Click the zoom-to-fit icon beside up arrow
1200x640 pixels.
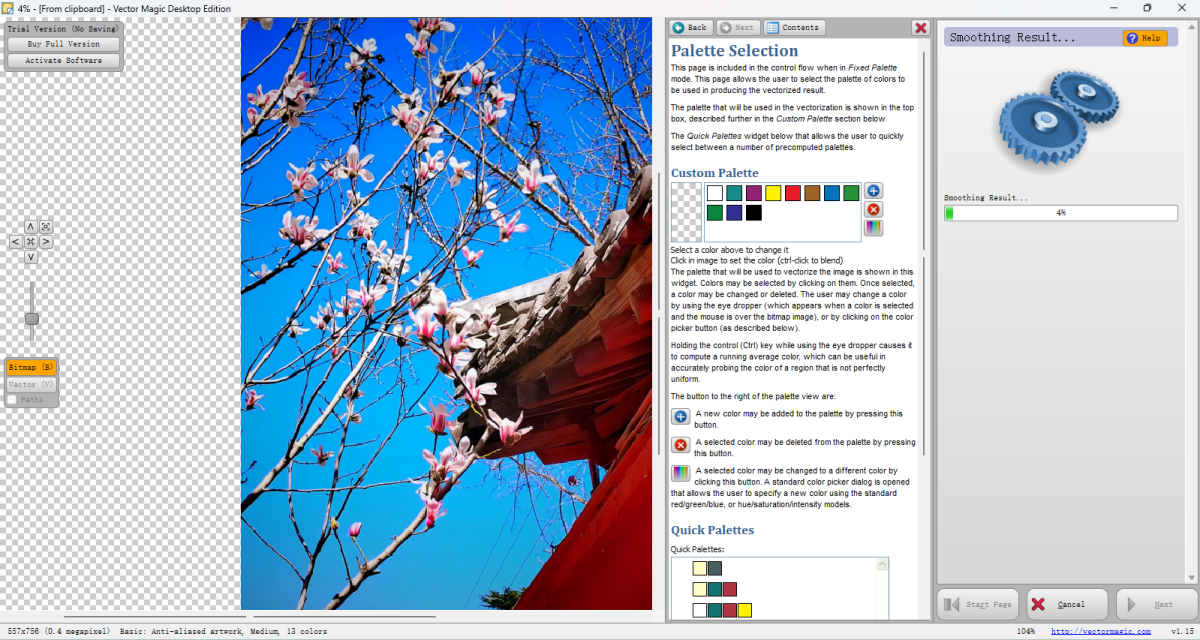46,227
